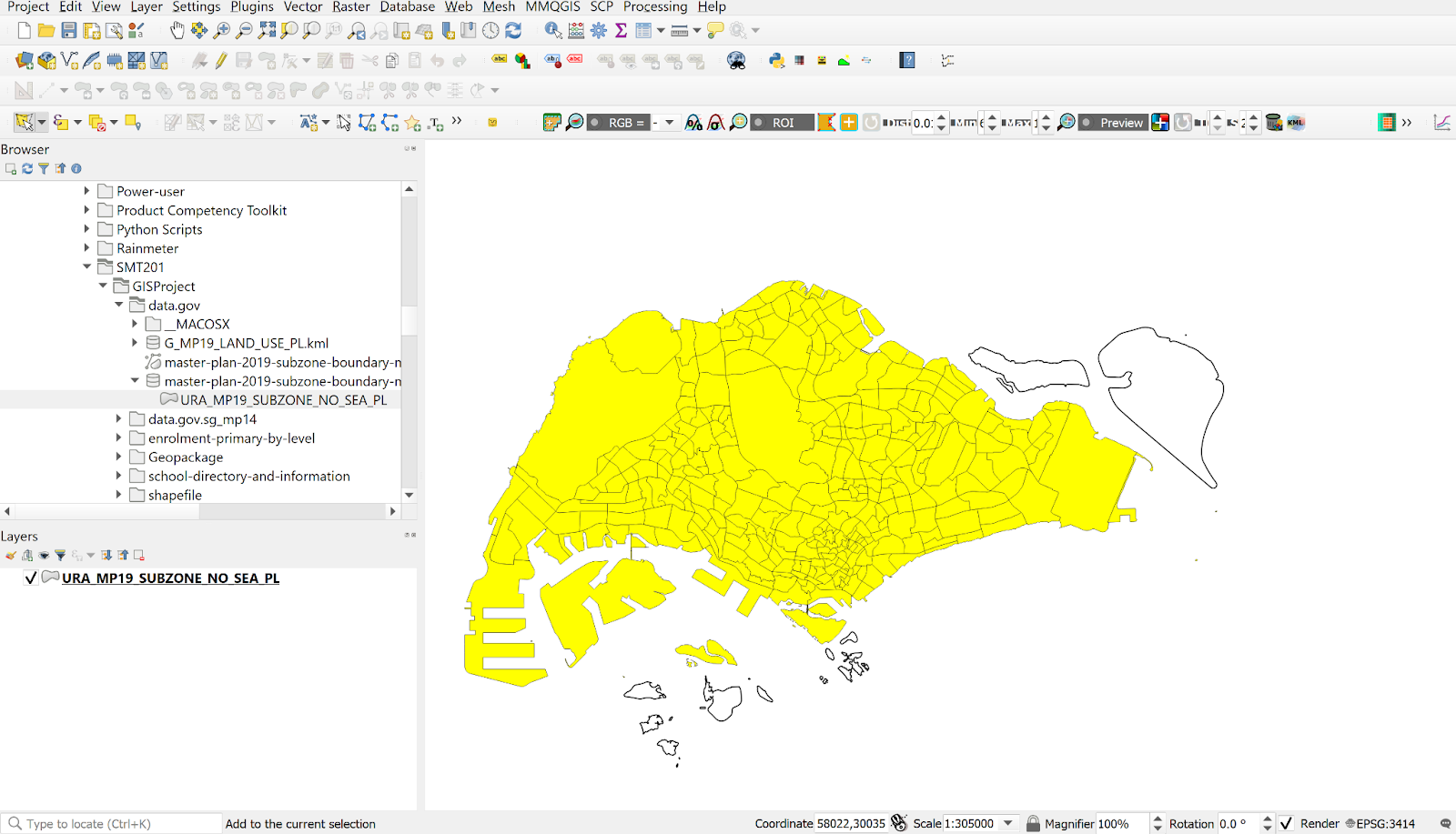Open the Processing Toolbox gear icon
Viewport: 1456px width, 834px height.
[598, 31]
